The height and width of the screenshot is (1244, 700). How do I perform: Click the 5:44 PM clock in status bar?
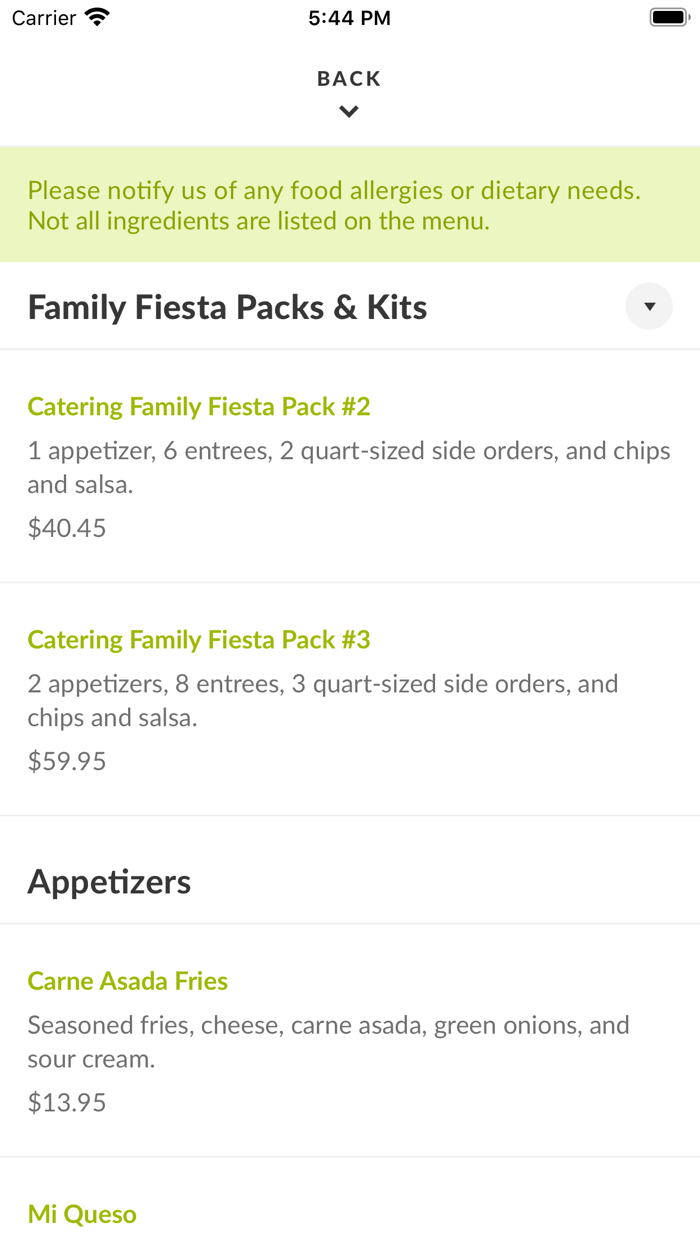pos(349,18)
